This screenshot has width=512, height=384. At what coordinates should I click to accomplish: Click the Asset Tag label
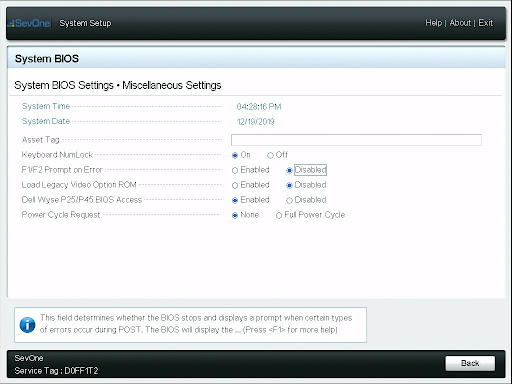point(41,140)
